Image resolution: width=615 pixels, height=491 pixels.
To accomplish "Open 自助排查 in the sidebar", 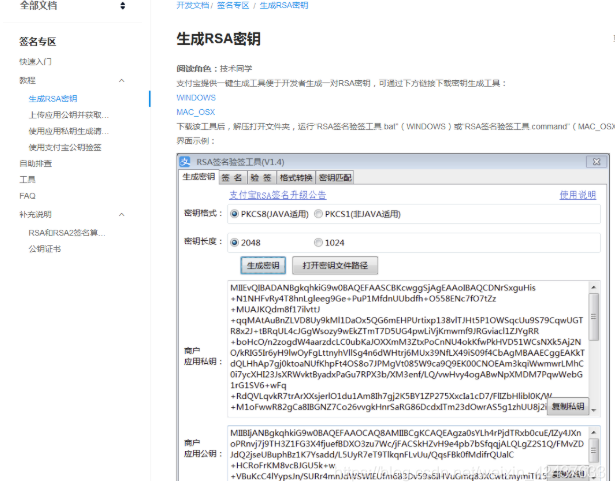I will pos(36,164).
